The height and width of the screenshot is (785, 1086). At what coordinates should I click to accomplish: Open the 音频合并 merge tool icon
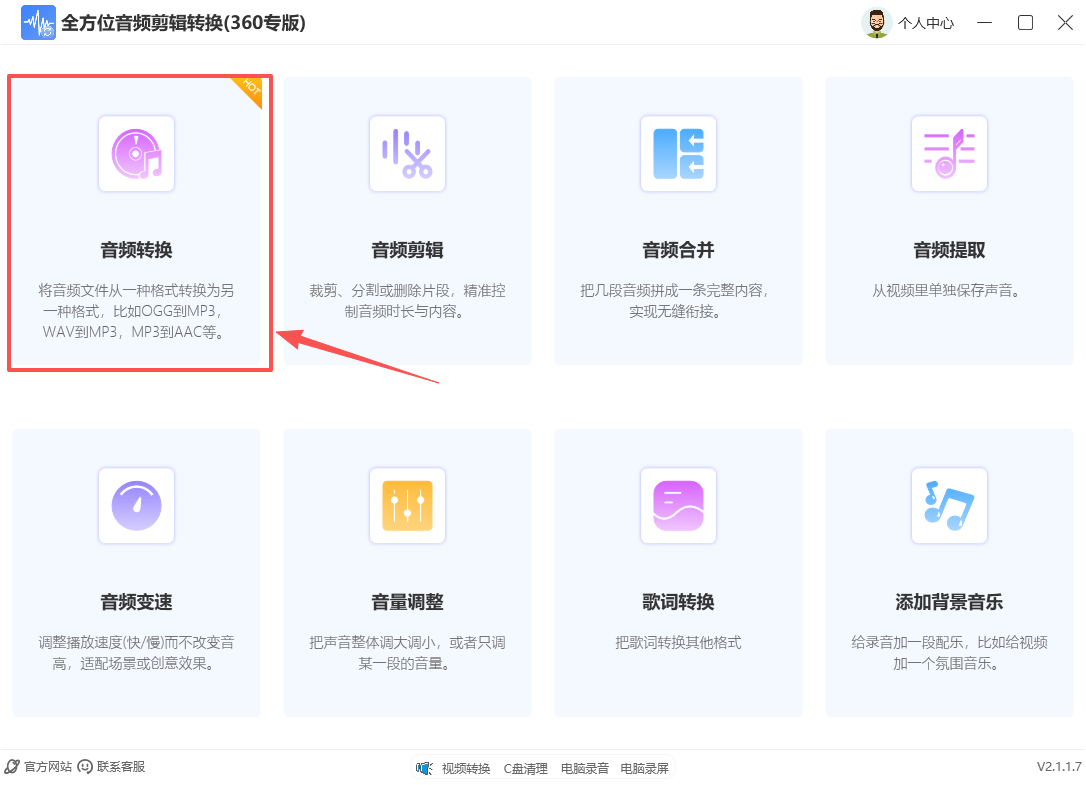click(x=678, y=153)
